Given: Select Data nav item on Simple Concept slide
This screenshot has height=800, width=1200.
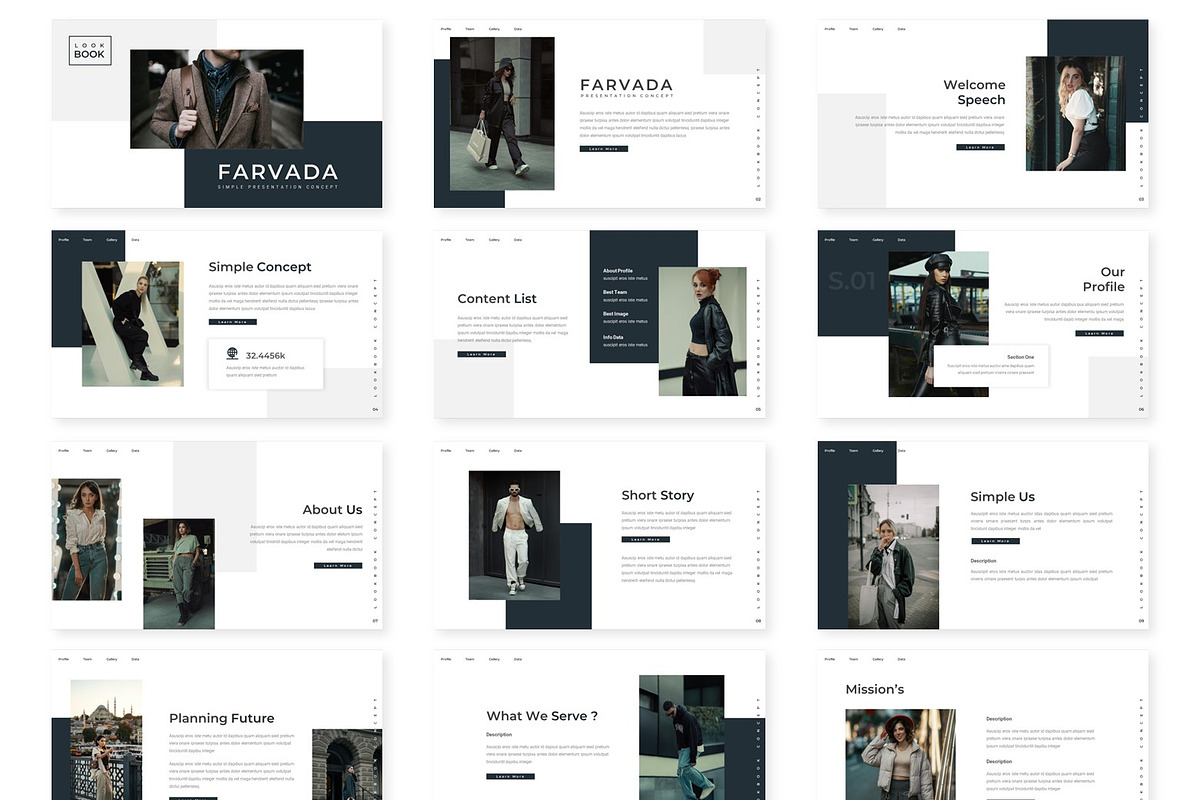Looking at the screenshot, I should coord(135,240).
